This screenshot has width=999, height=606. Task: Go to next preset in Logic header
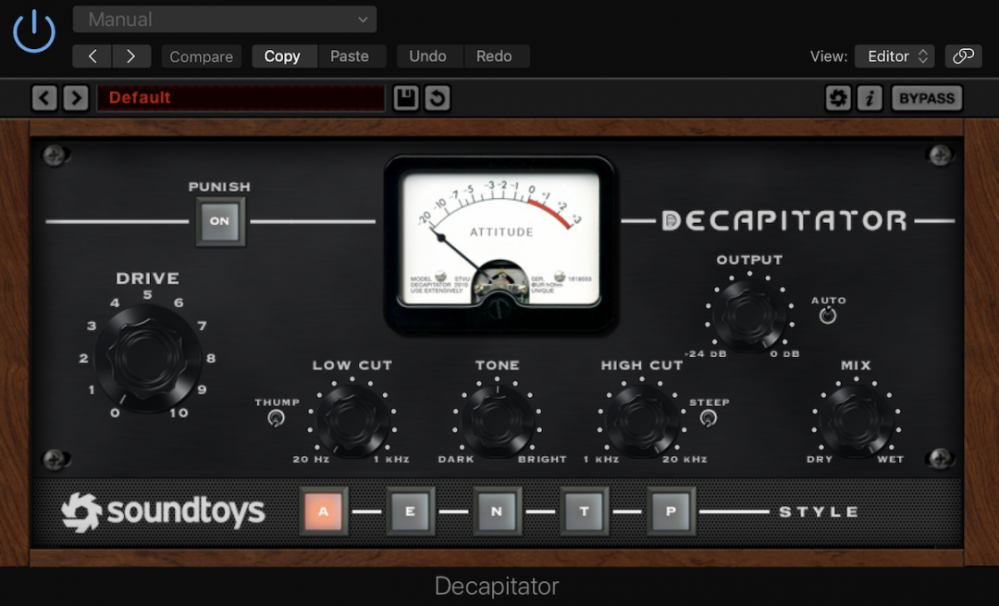pos(131,56)
